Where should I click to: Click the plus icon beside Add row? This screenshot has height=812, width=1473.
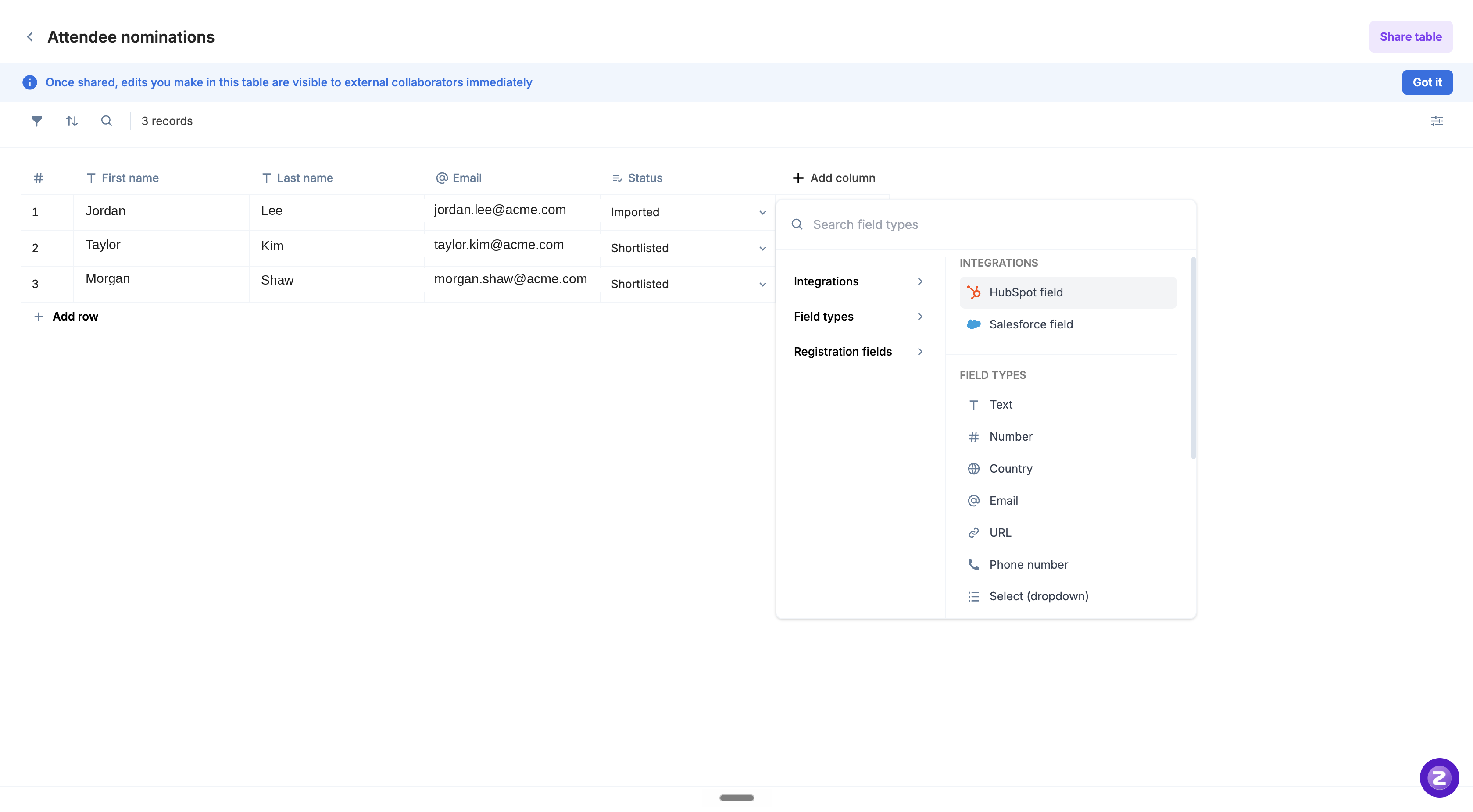[x=38, y=317]
